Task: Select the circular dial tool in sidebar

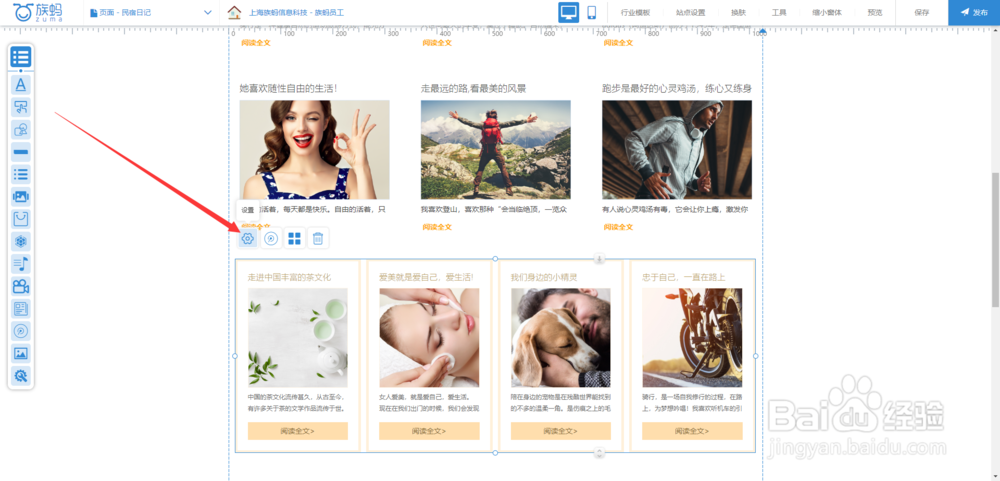Action: click(20, 331)
